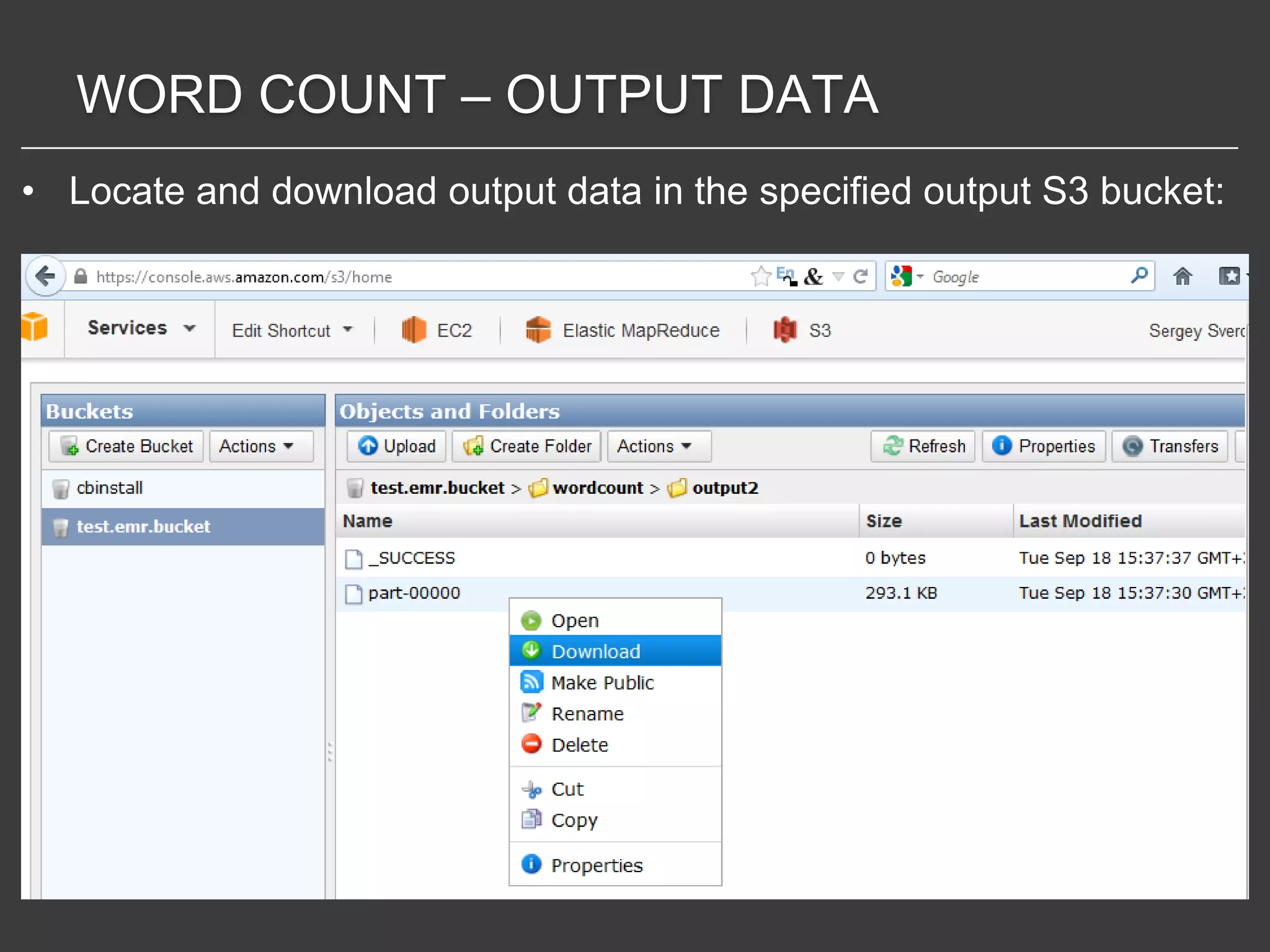Open the Objects and Folders Actions dropdown
This screenshot has width=1270, height=952.
655,446
